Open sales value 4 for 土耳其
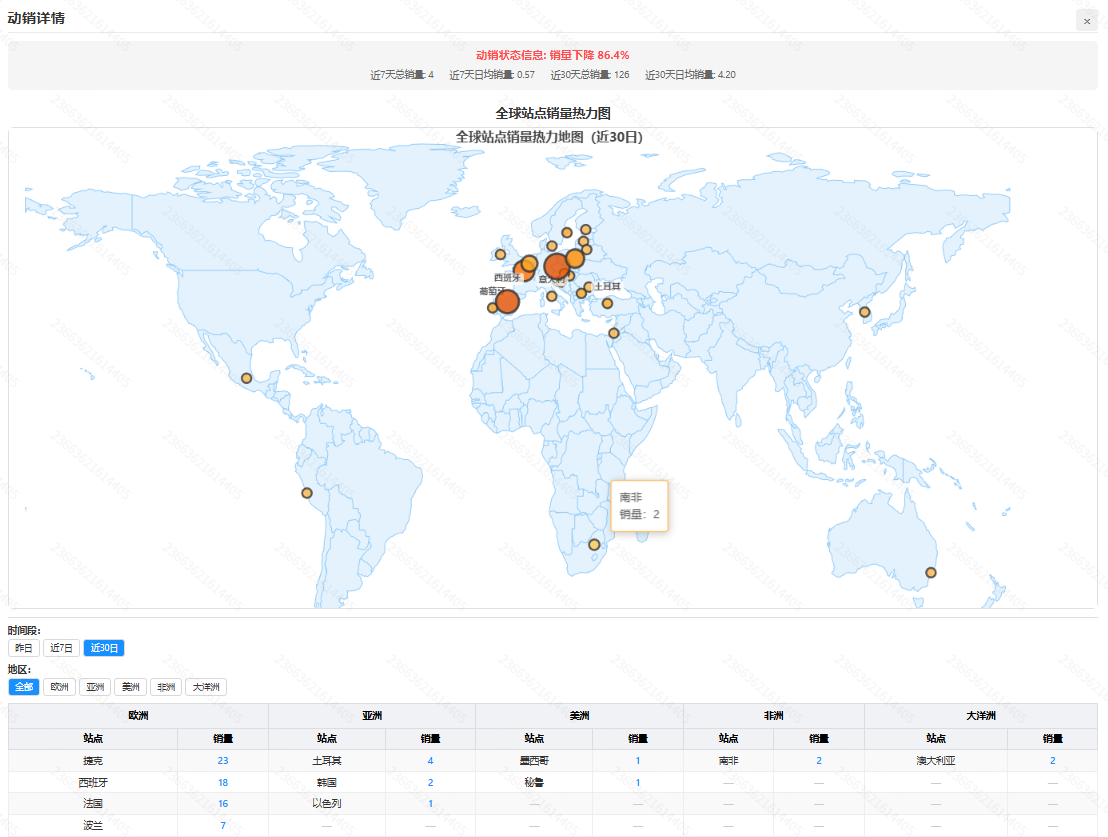The image size is (1108, 837). tap(430, 760)
